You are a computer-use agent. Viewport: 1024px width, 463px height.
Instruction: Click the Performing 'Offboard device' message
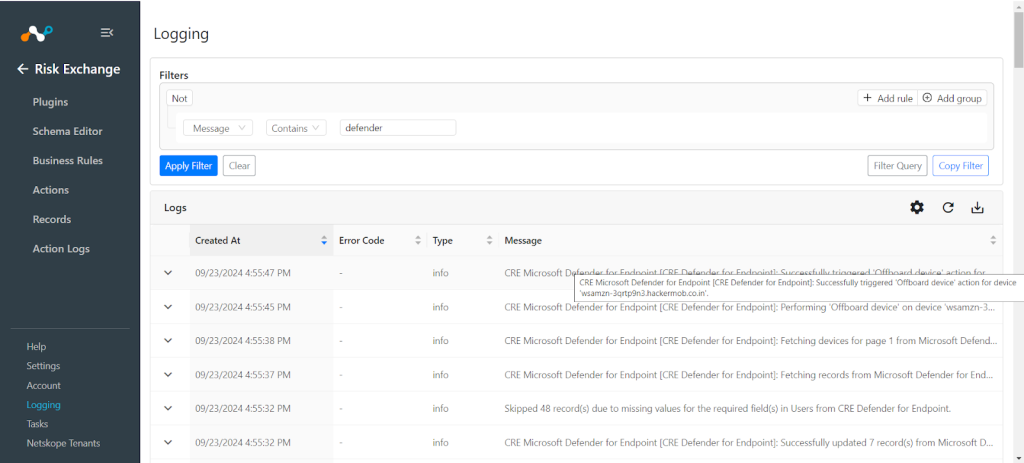(750, 307)
